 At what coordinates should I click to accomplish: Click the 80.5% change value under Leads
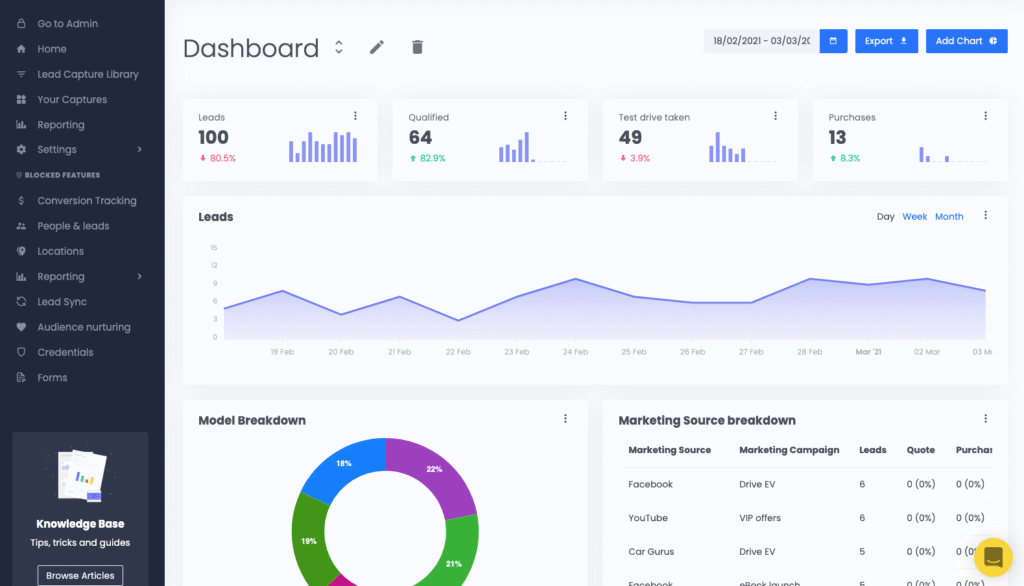(223, 158)
